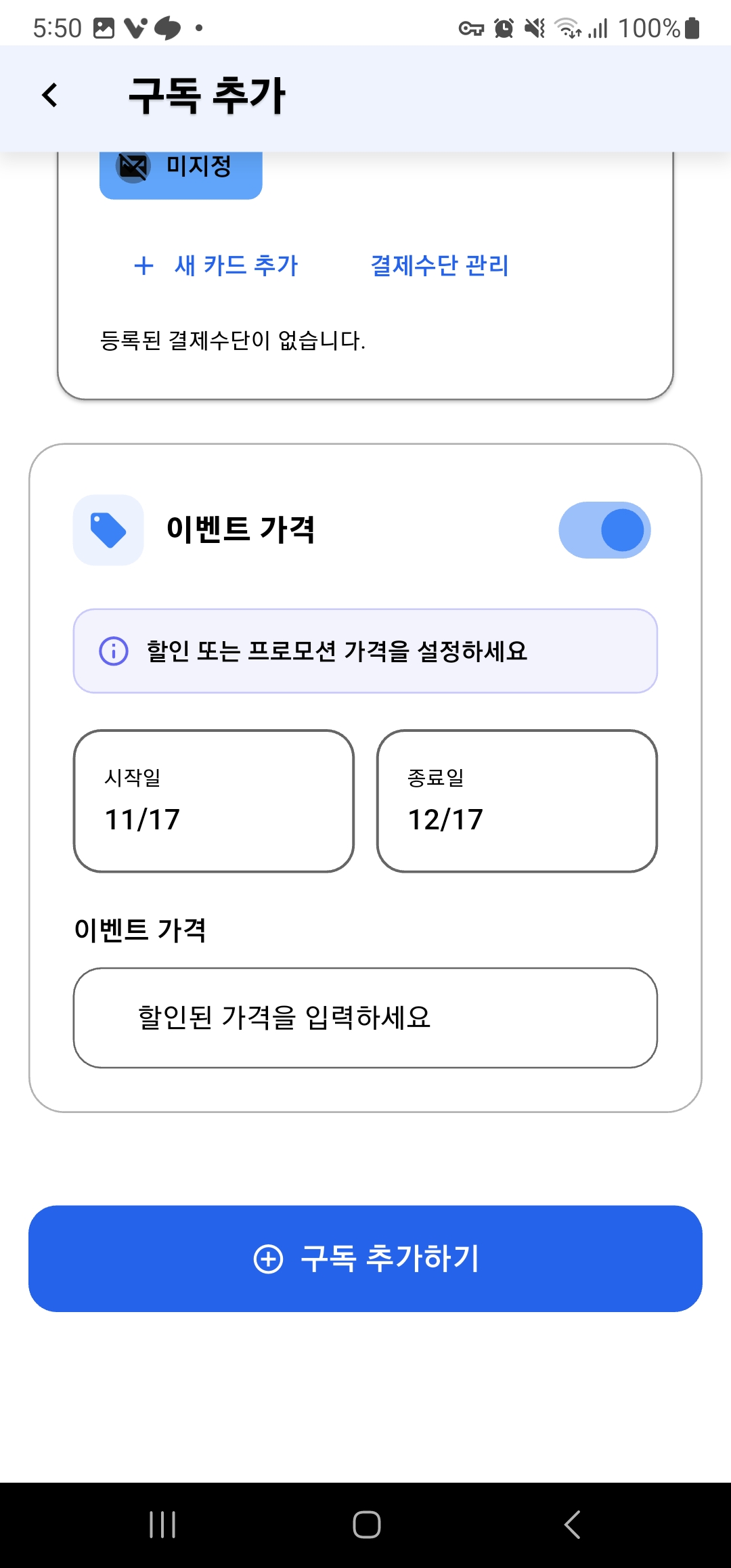Screen dimensions: 731x1568
Task: Open the 시작일 date picker
Action: coord(214,801)
